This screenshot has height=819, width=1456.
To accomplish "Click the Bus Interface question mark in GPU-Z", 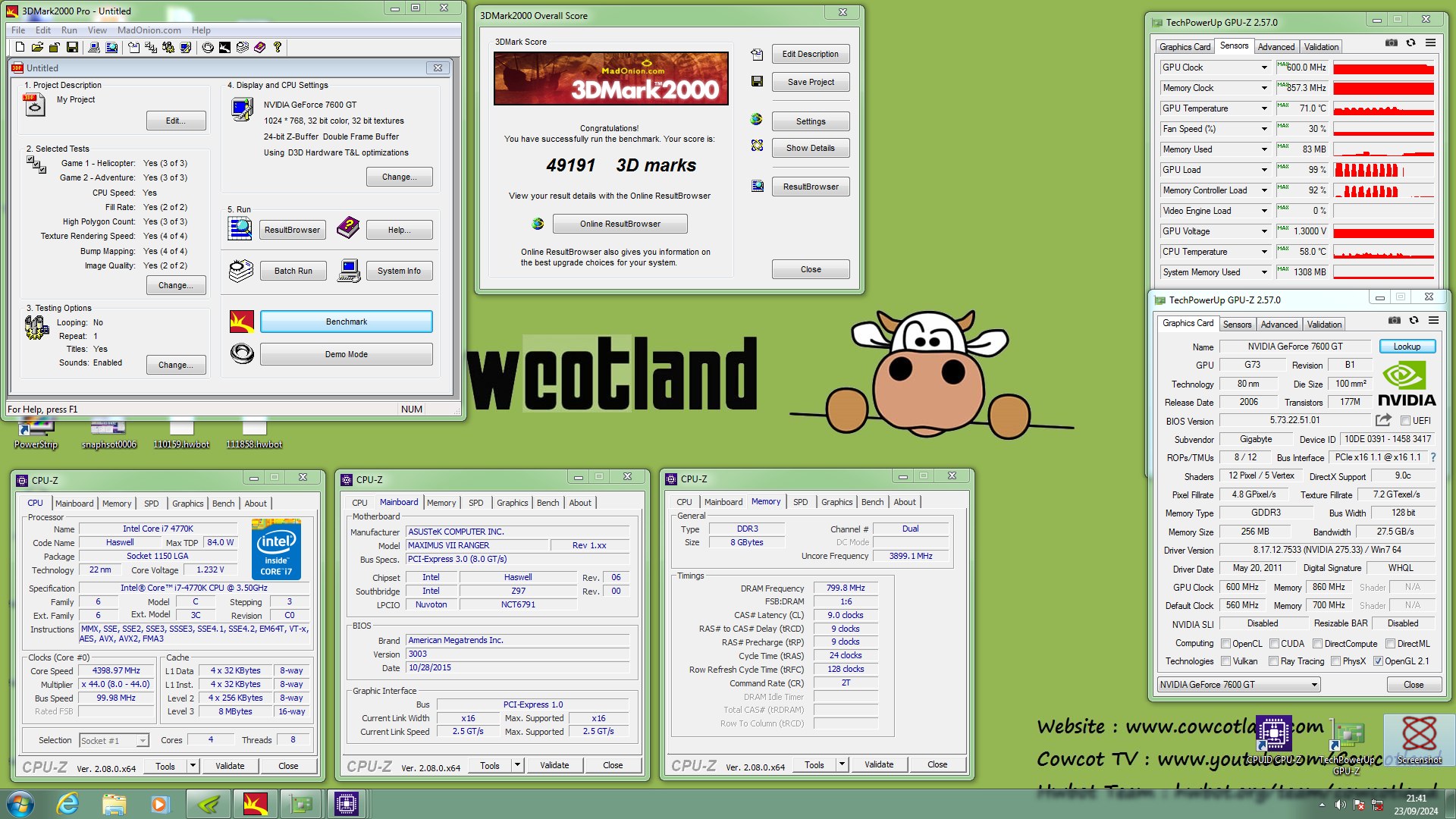I will pyautogui.click(x=1433, y=457).
